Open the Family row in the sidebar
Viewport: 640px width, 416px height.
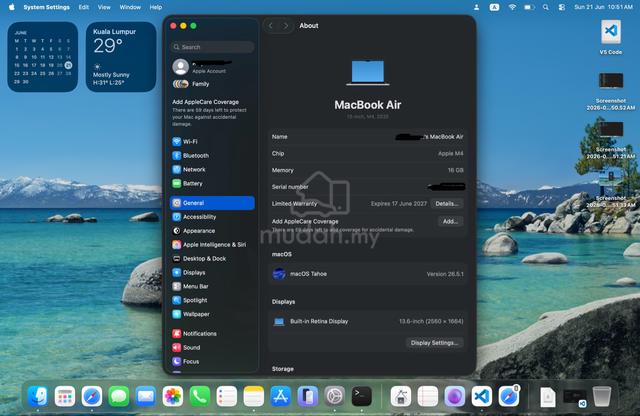212,84
